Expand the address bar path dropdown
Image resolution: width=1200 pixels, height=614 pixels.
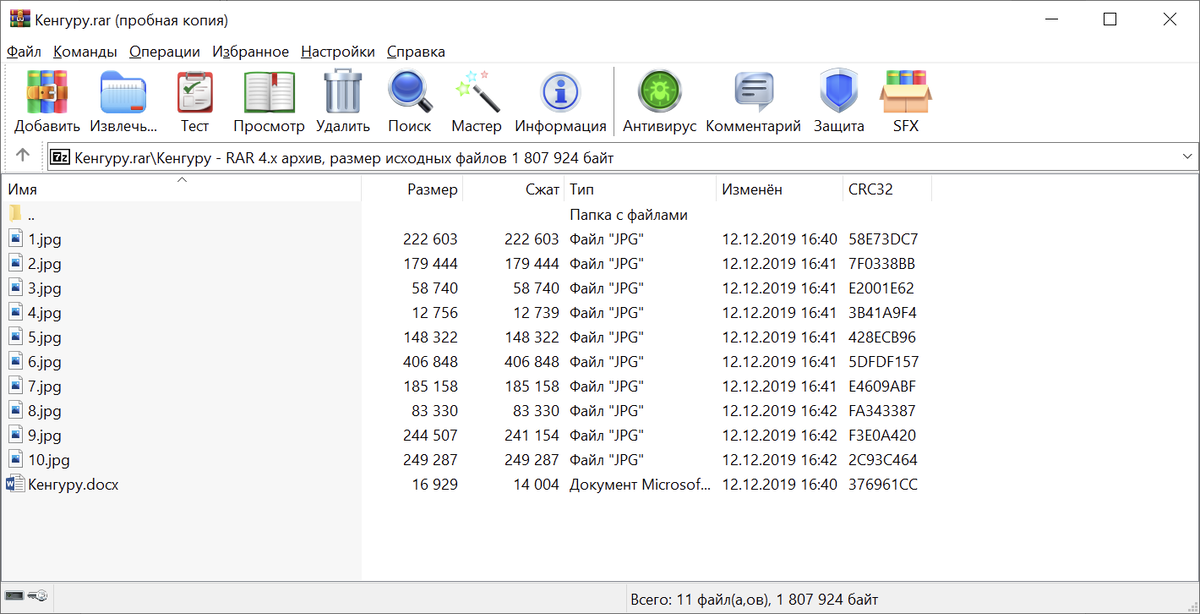(x=1187, y=157)
